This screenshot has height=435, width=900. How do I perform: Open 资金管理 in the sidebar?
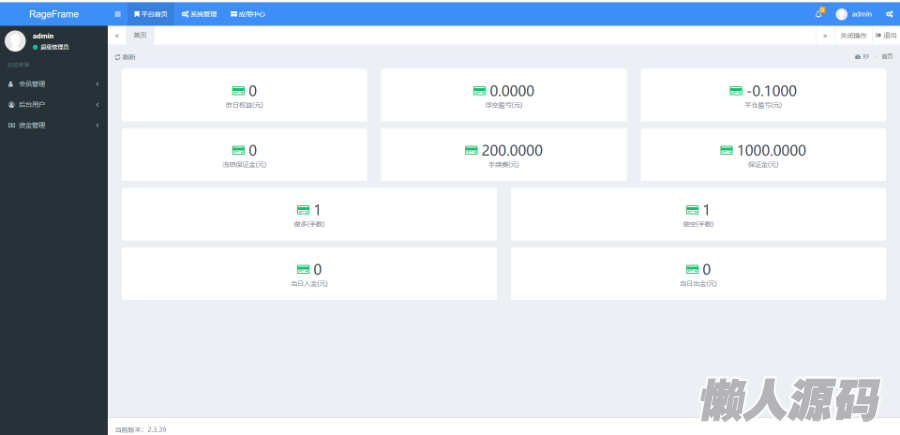(x=54, y=125)
